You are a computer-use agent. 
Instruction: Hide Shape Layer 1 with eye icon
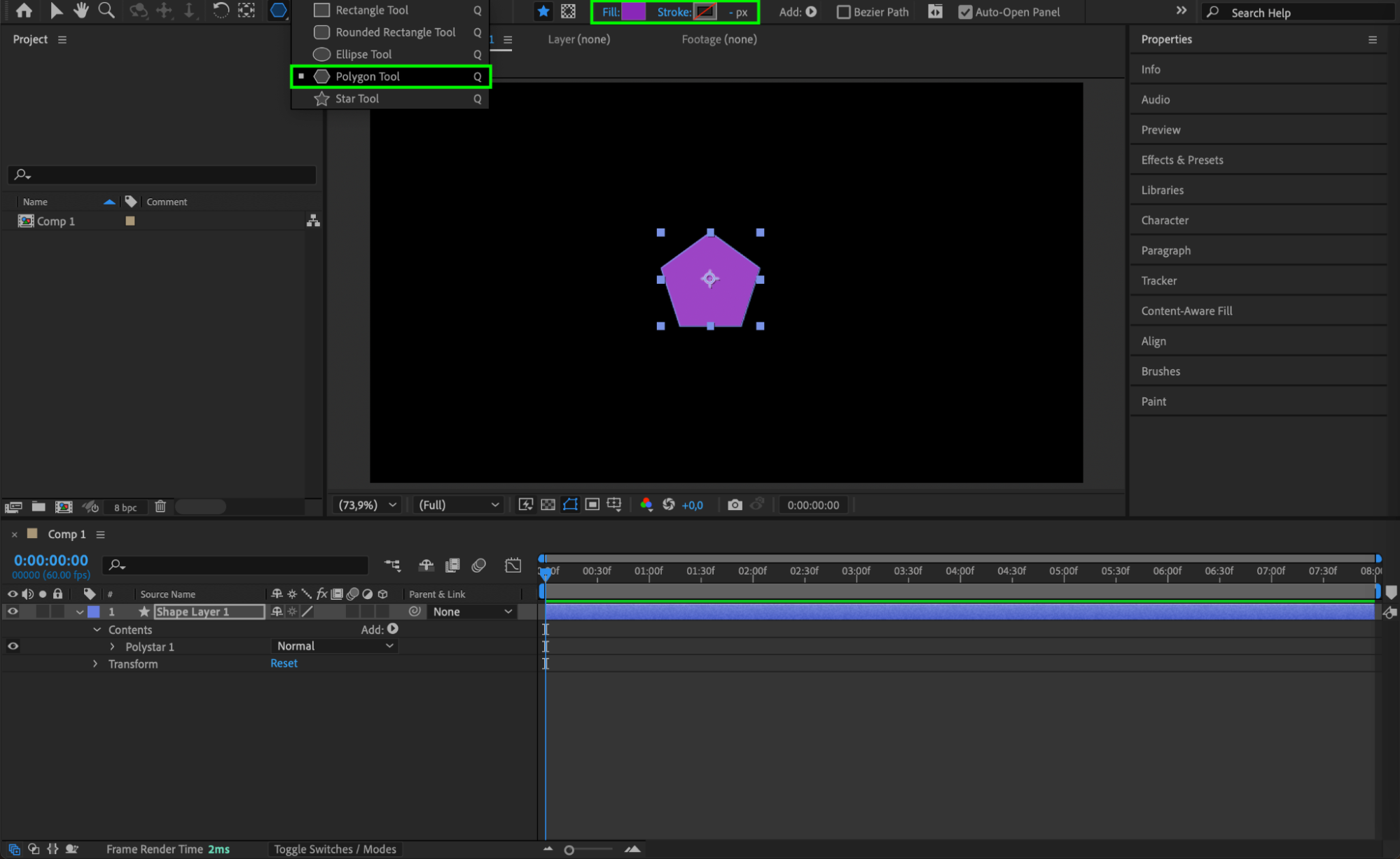click(x=13, y=612)
